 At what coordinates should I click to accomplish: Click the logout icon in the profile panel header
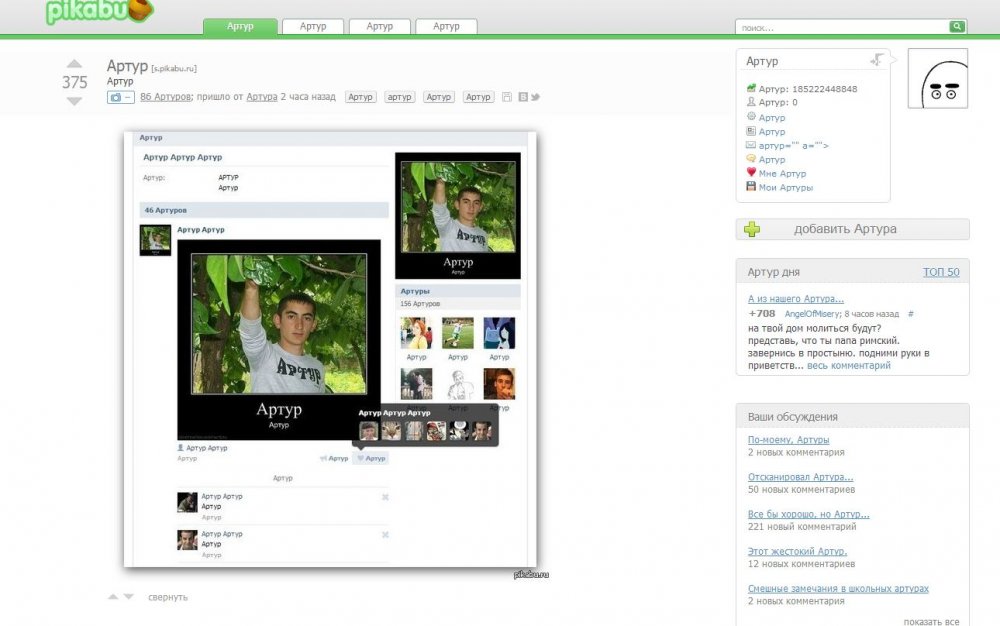877,61
